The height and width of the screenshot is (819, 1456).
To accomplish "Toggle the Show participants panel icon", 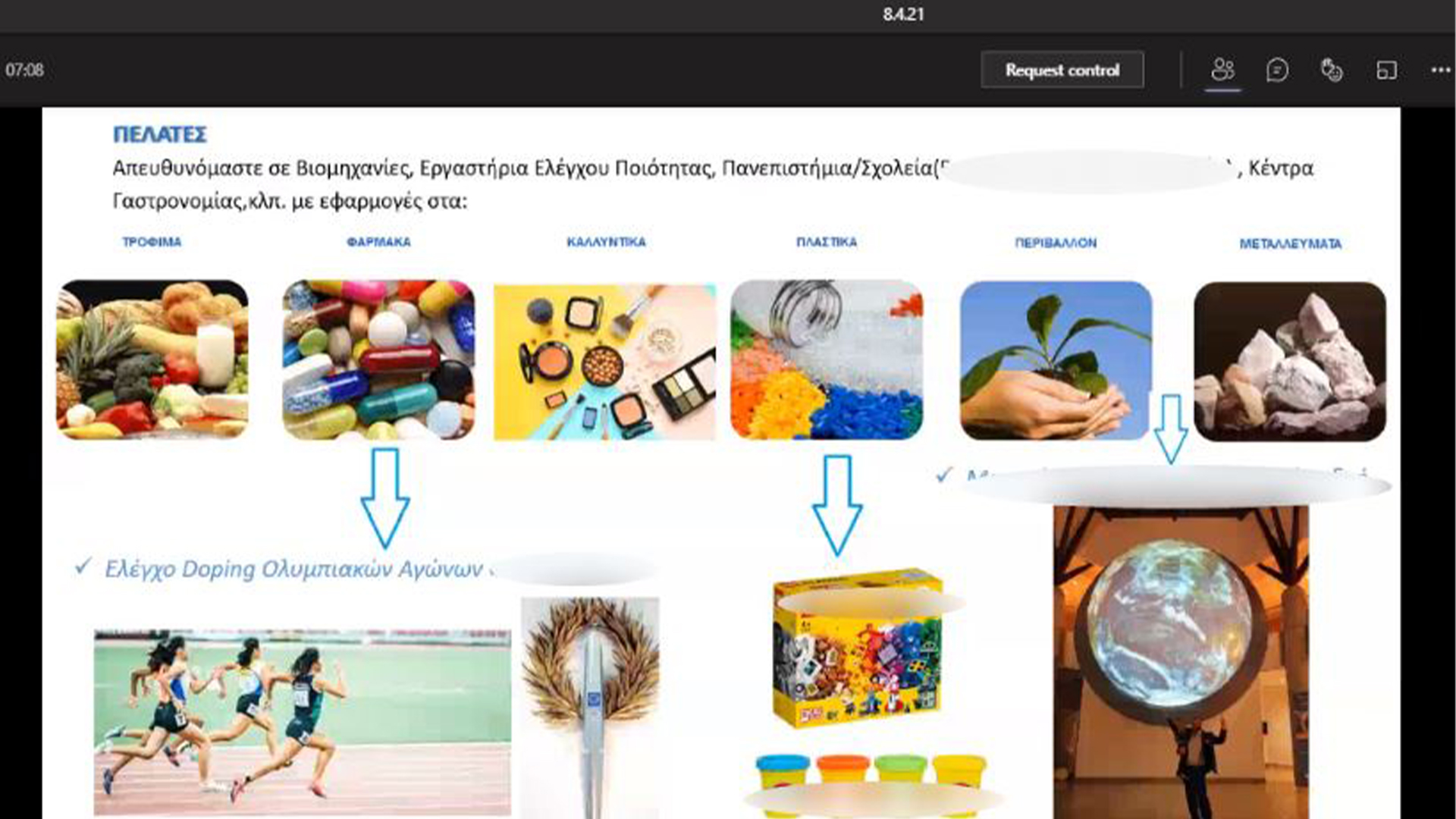I will coord(1222,70).
